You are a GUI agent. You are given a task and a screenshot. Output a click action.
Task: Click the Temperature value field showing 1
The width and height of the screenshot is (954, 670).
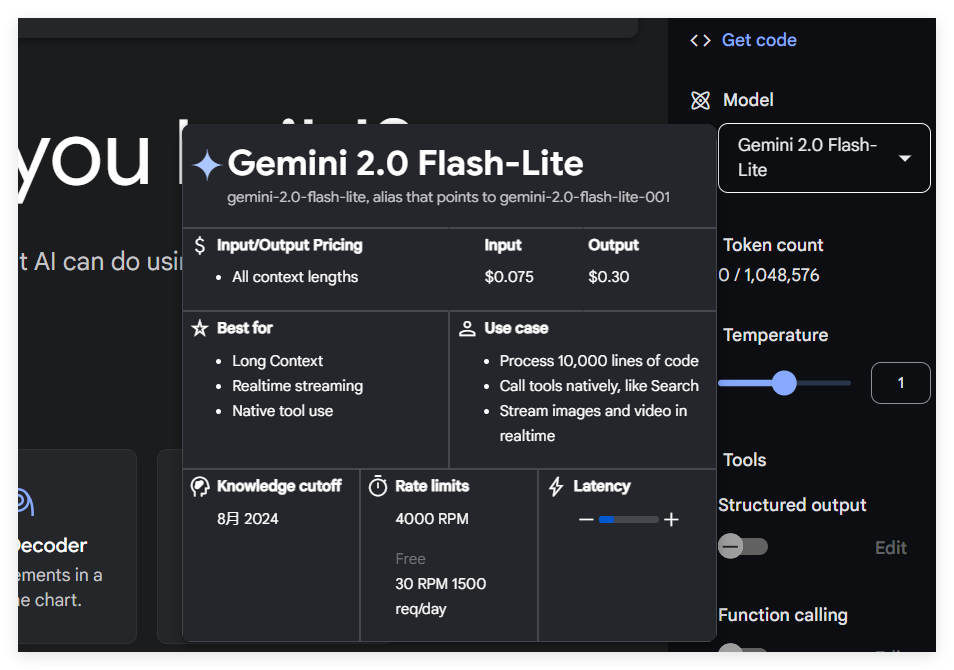click(900, 383)
